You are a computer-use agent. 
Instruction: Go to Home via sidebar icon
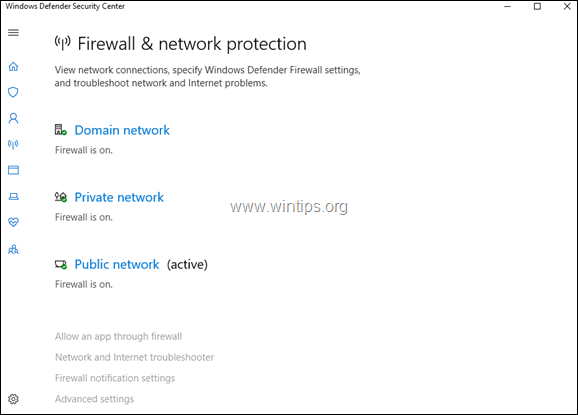click(x=13, y=66)
